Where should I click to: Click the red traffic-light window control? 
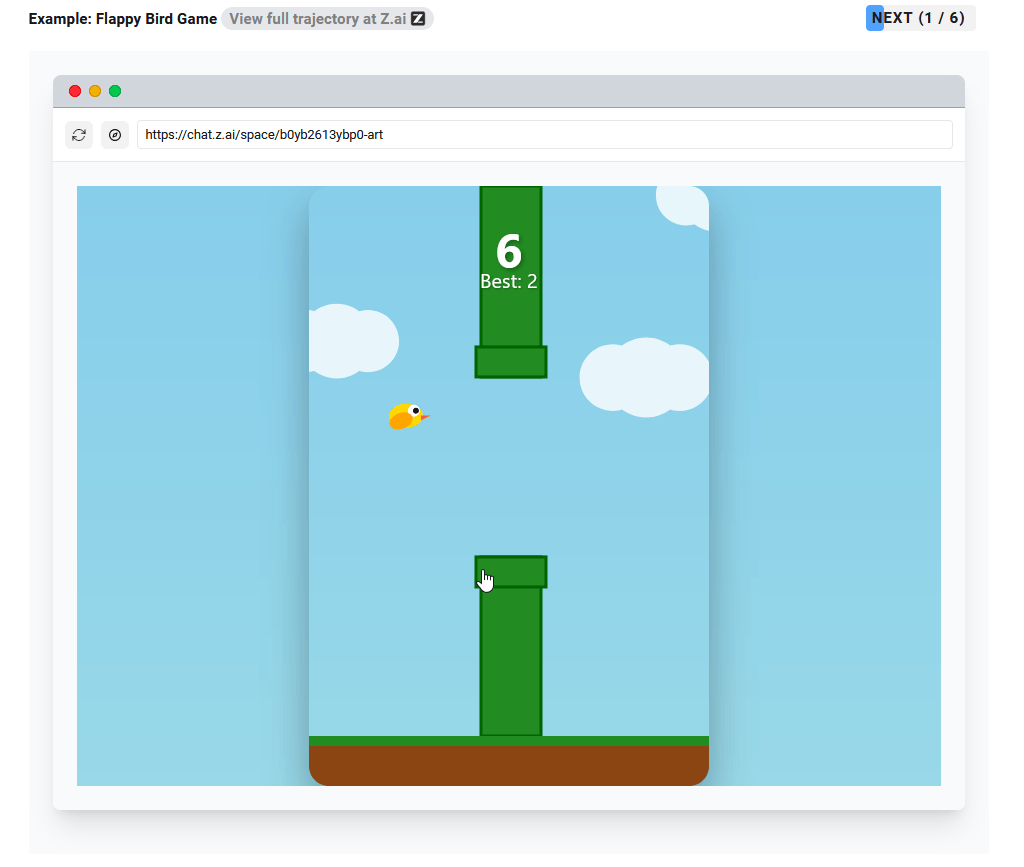click(x=75, y=90)
